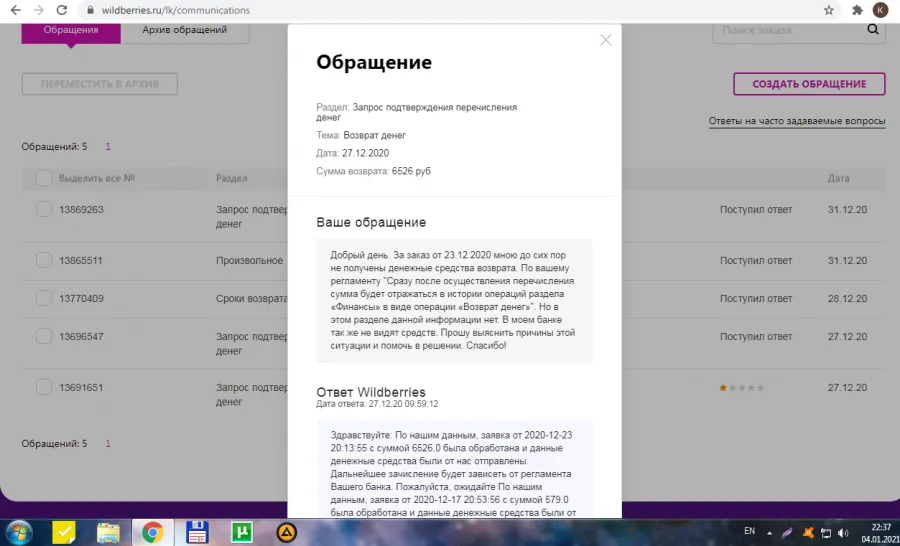
Task: Click page number 1 below the table
Action: click(108, 443)
